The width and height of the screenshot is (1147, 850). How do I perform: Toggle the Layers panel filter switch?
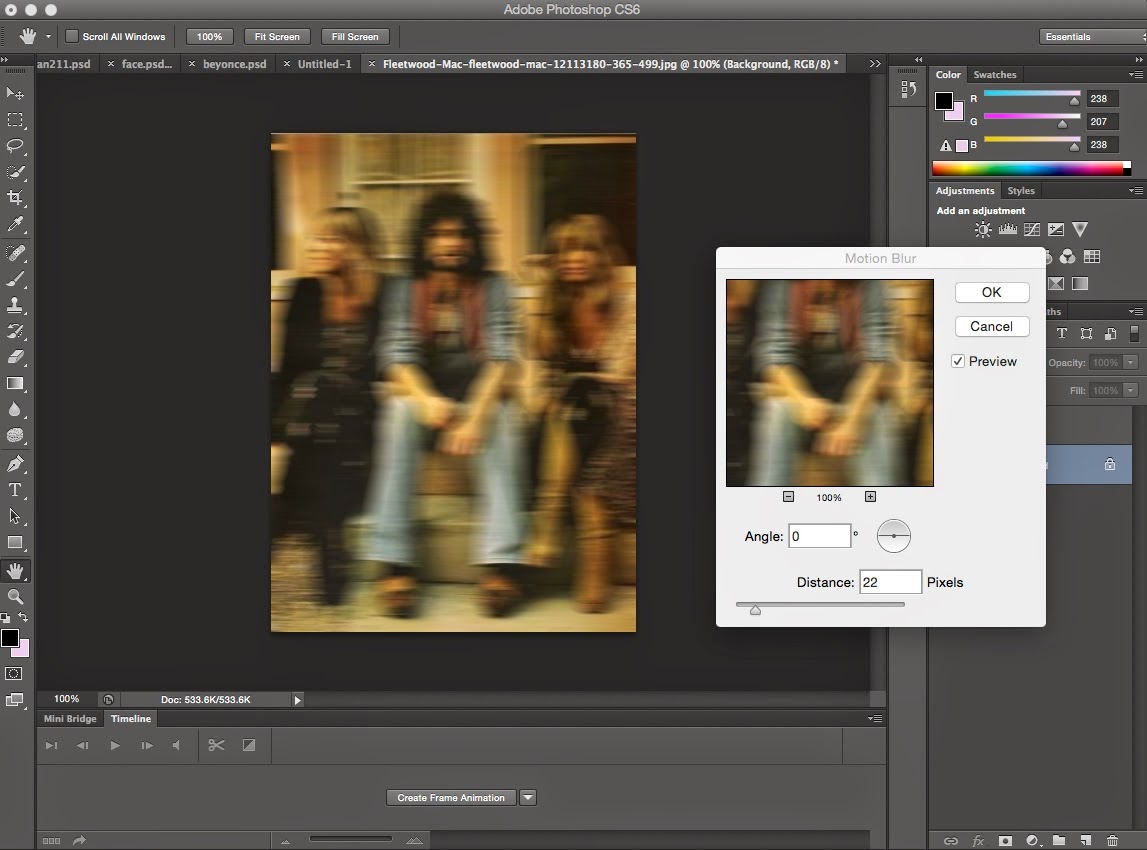[x=1134, y=334]
